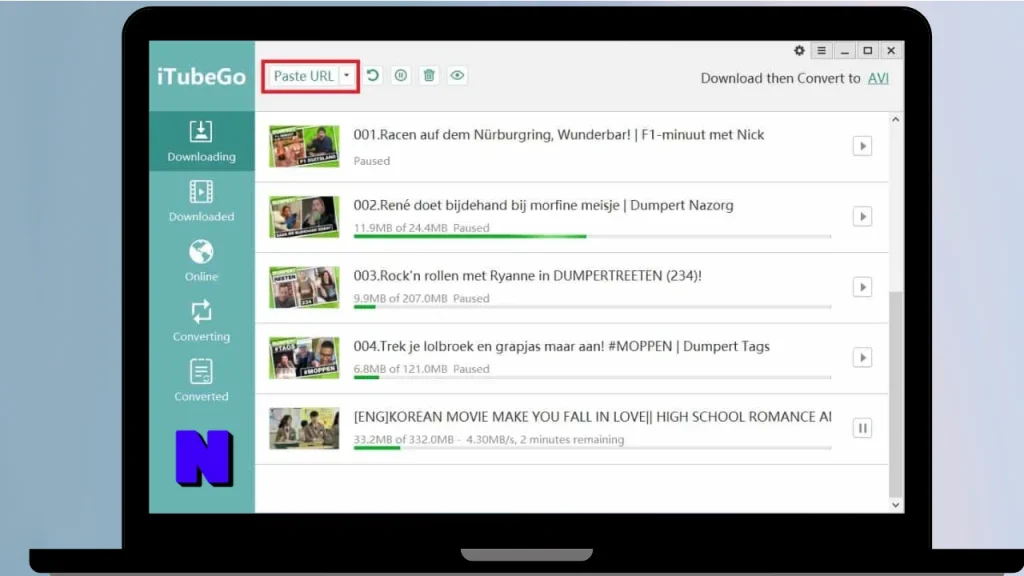Screen dimensions: 1024x576
Task: Maximize the iTubeGo window
Action: tap(868, 50)
